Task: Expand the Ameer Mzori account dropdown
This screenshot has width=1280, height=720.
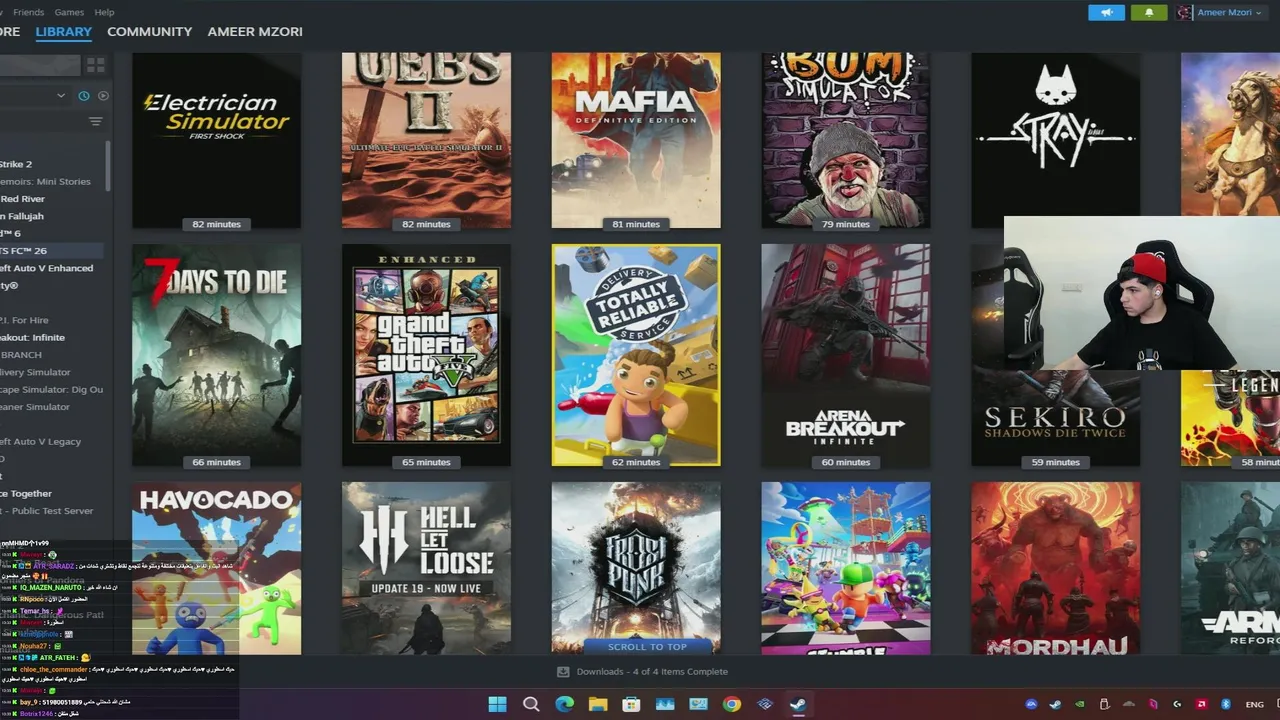Action: [1228, 13]
